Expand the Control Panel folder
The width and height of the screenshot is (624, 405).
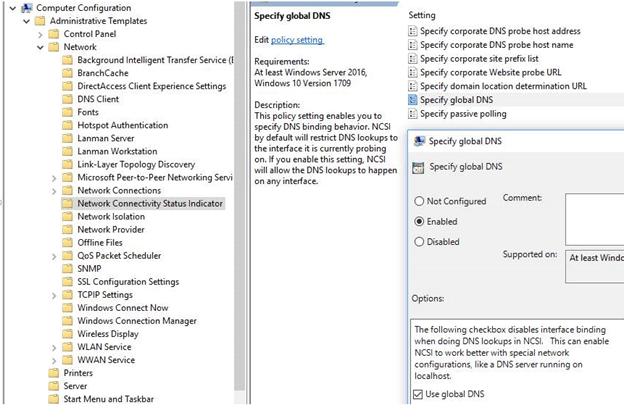click(x=40, y=35)
